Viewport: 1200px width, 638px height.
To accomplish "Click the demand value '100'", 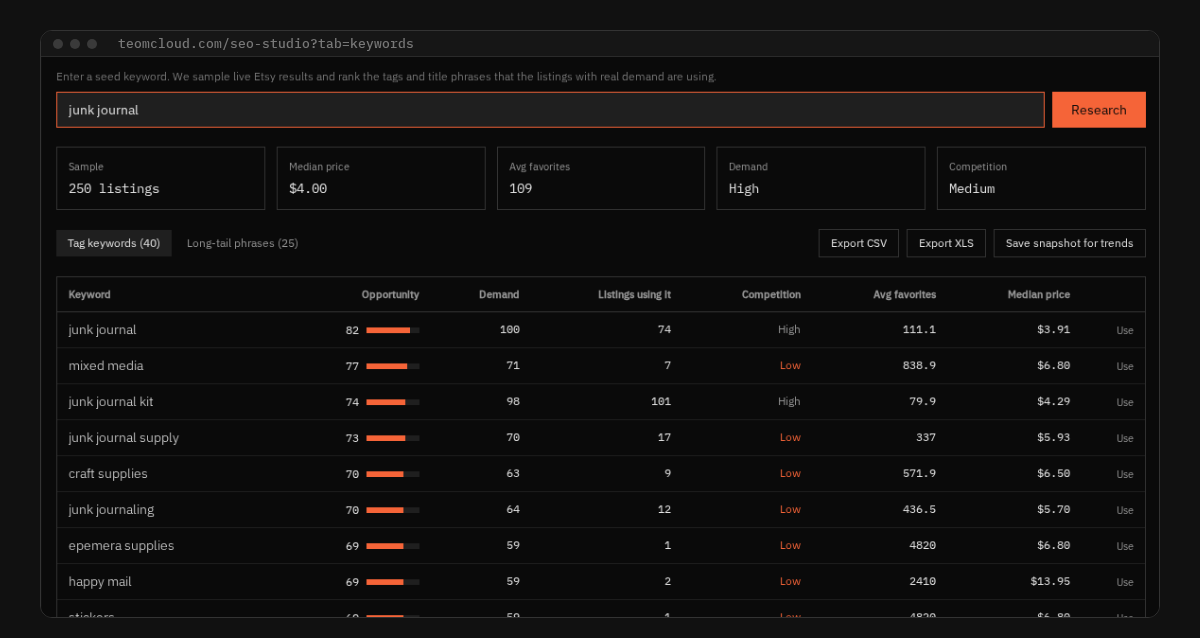I will pos(510,330).
